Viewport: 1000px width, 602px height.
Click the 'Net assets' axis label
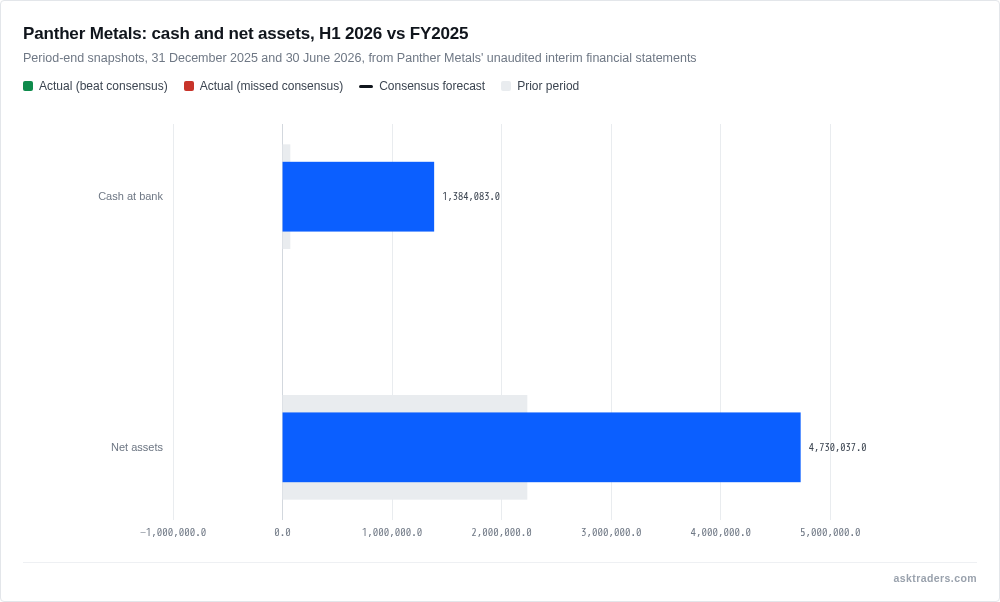coord(136,448)
